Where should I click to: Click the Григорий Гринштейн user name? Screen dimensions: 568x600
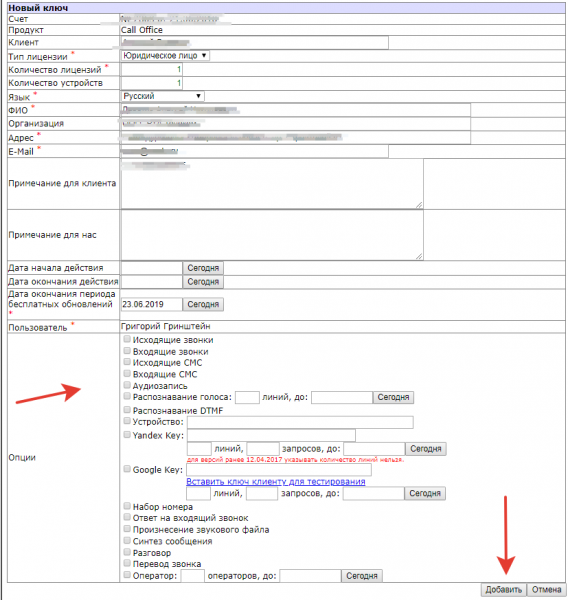pos(165,326)
